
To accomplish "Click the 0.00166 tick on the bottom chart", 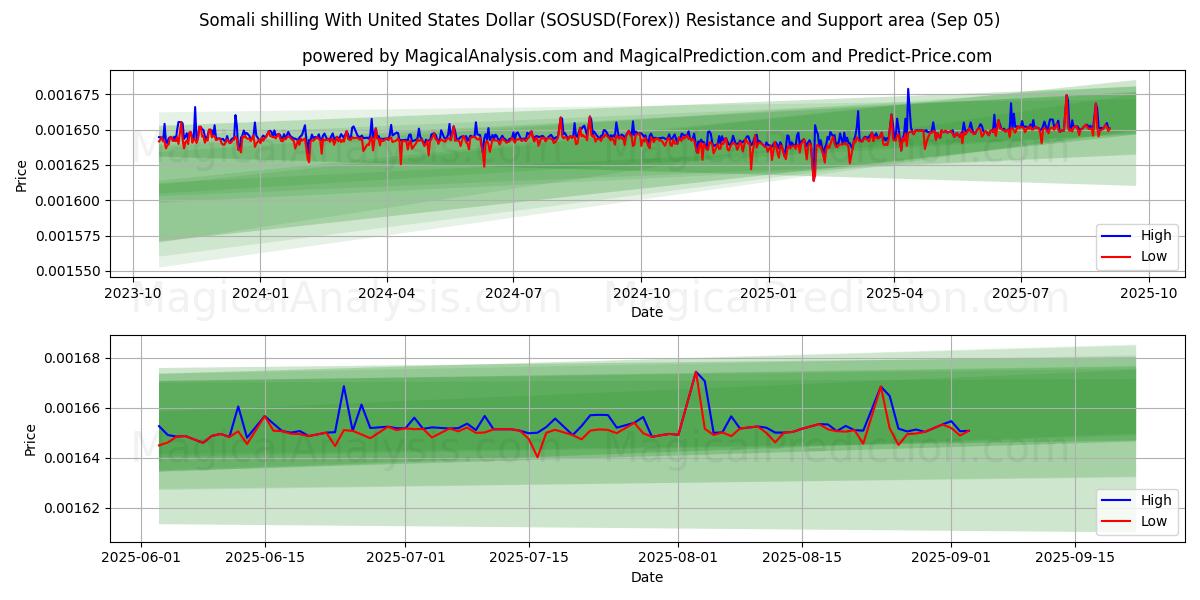I will point(74,408).
